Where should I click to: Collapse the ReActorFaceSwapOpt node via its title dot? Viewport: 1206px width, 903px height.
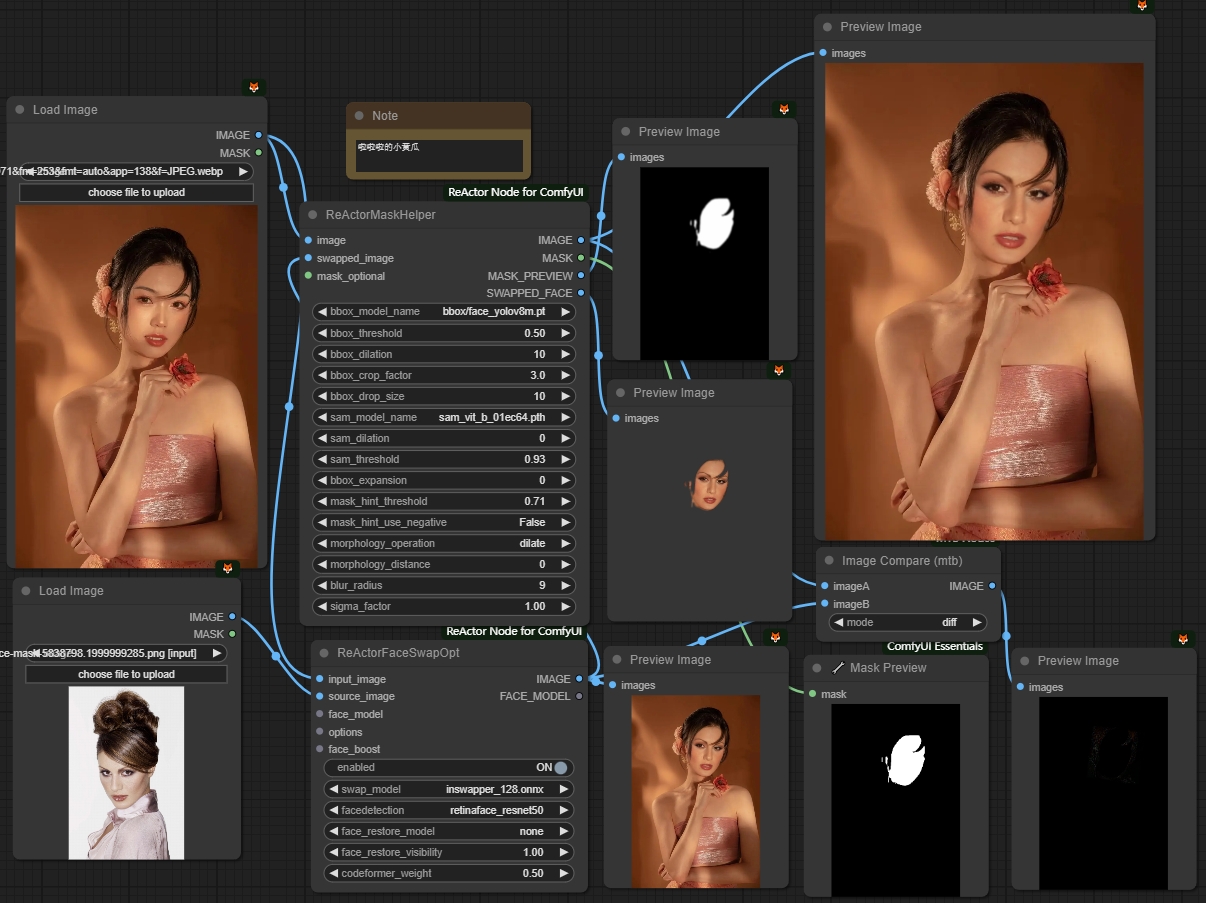(x=323, y=653)
